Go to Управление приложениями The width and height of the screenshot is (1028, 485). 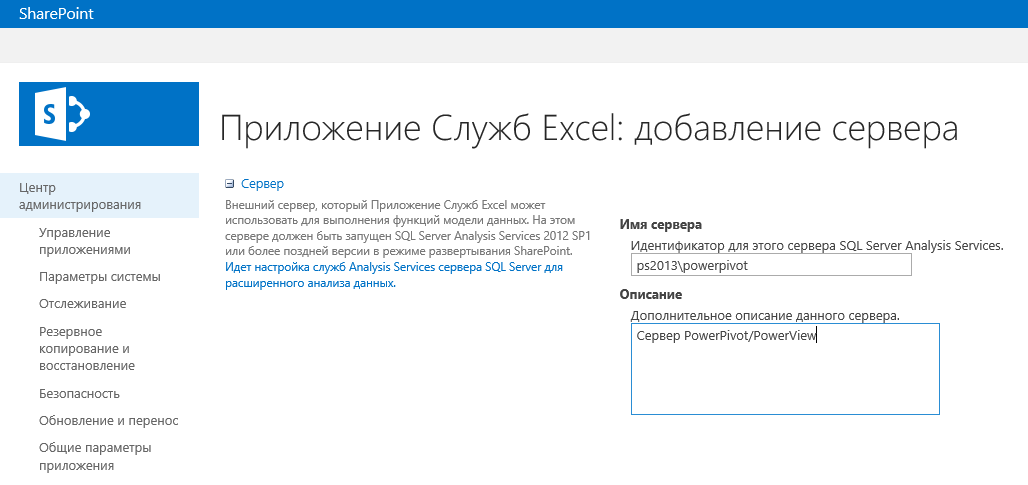point(85,241)
